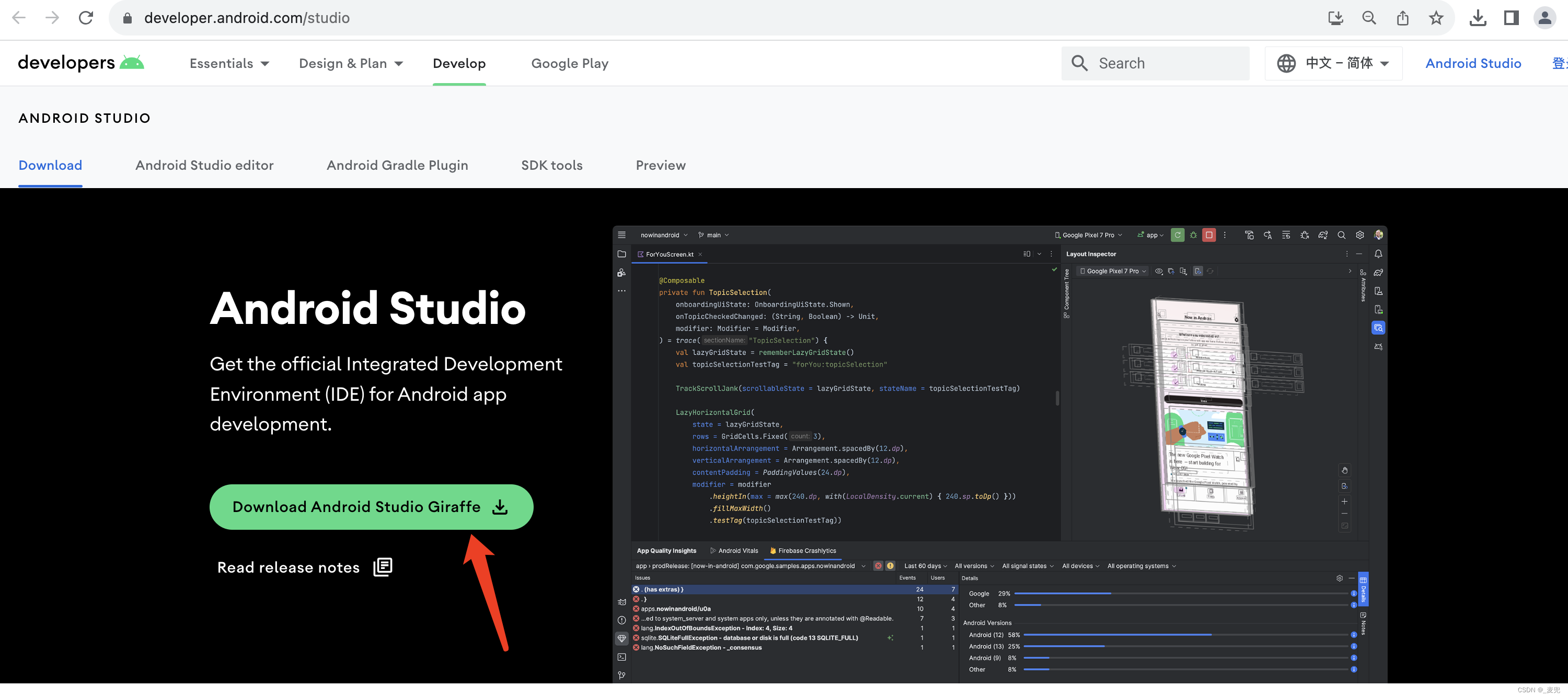
Task: Open the Last 60 days filter dropdown
Action: 925,565
